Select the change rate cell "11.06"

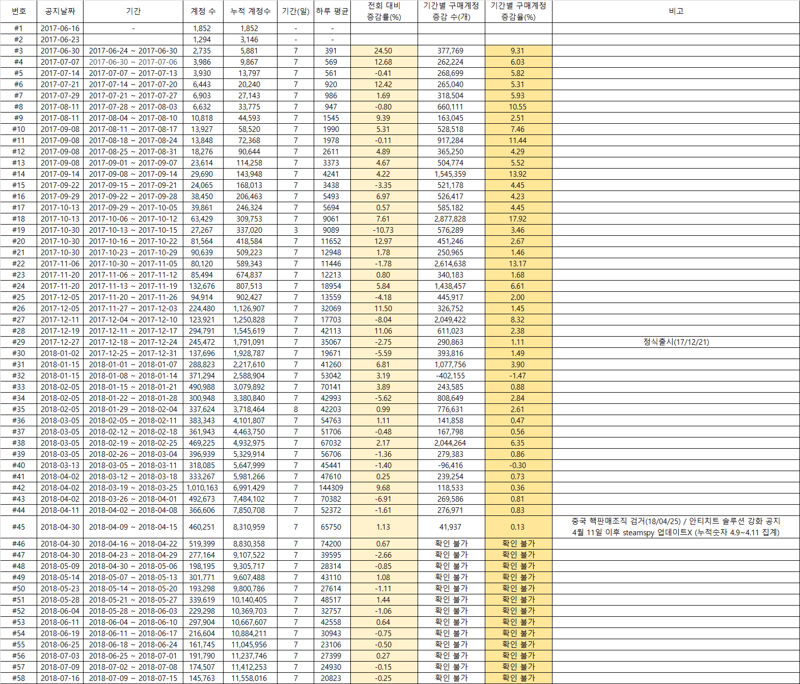coord(384,331)
